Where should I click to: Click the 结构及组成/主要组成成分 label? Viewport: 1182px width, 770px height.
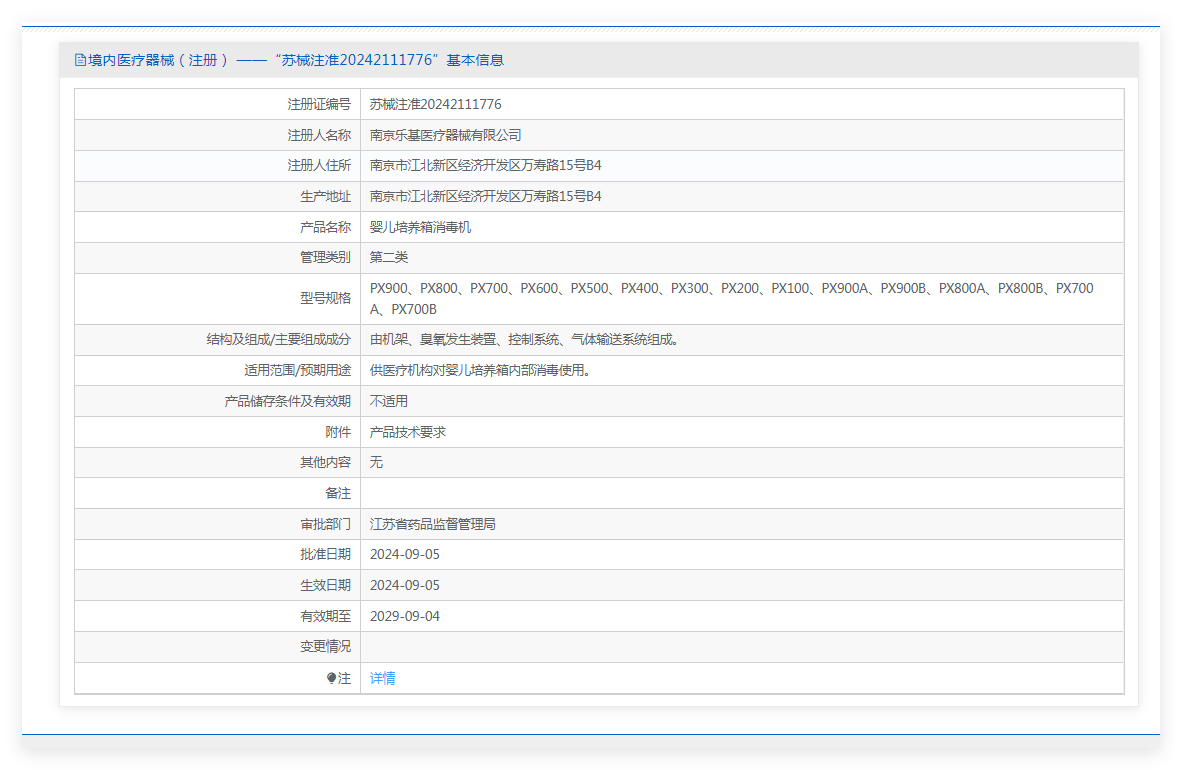click(x=279, y=339)
